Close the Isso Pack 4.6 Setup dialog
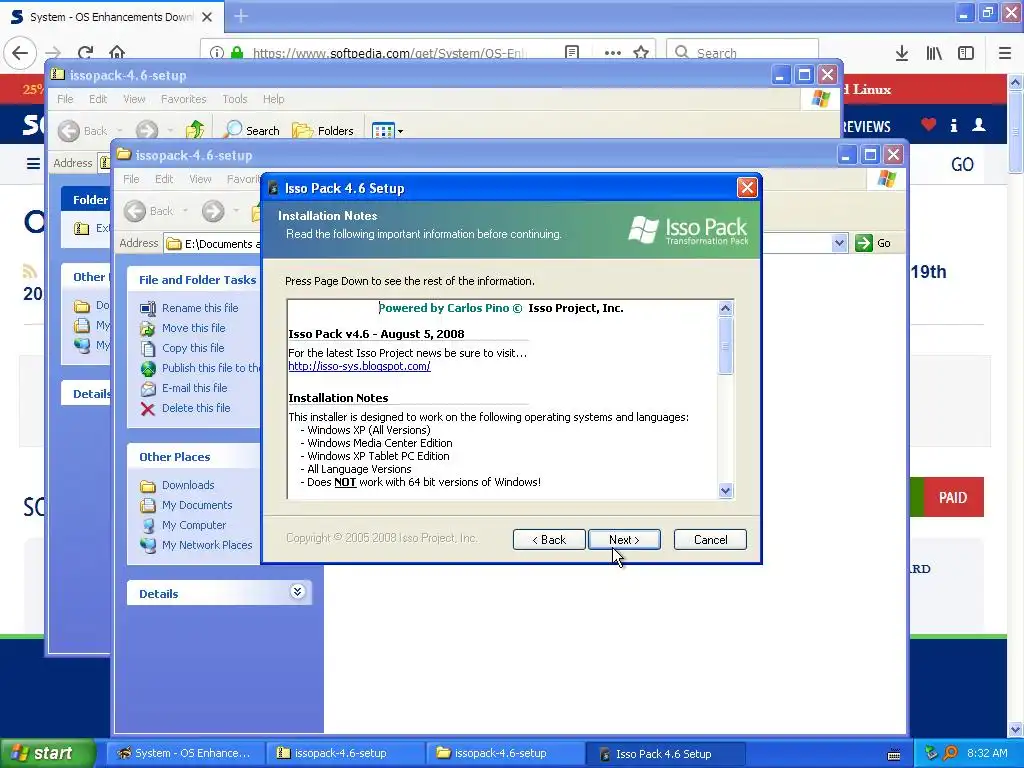 [x=746, y=188]
